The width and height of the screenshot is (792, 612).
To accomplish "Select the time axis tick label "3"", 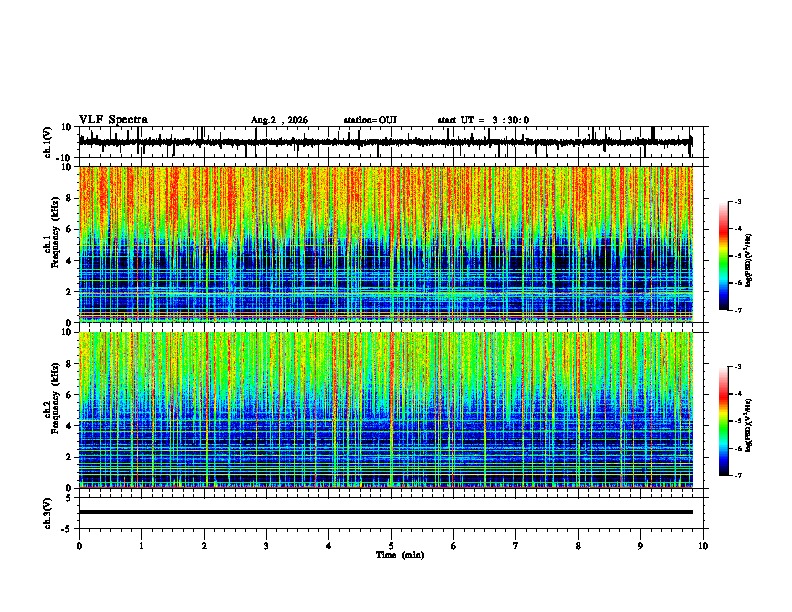I will [266, 546].
